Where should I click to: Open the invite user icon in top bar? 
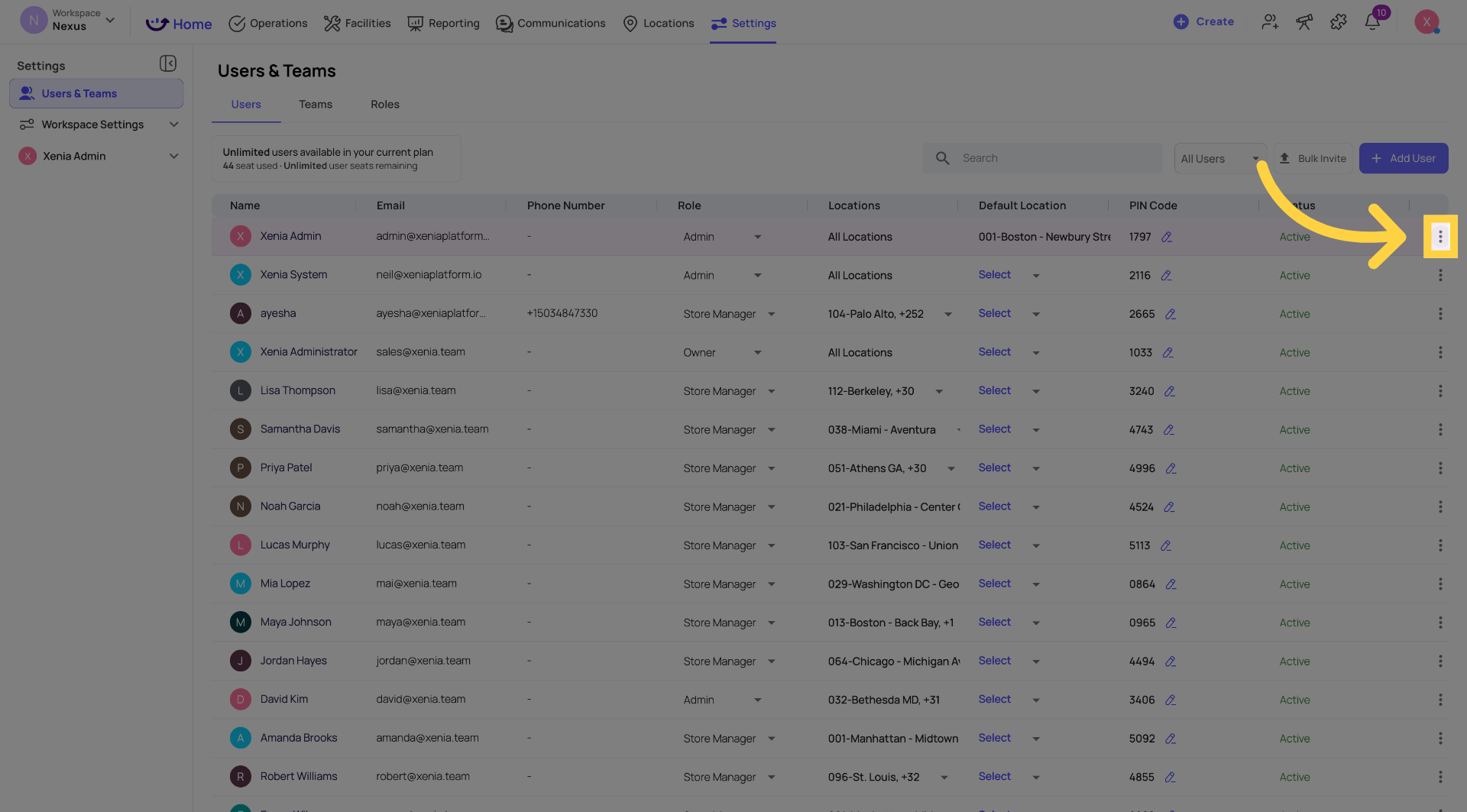tap(1270, 22)
